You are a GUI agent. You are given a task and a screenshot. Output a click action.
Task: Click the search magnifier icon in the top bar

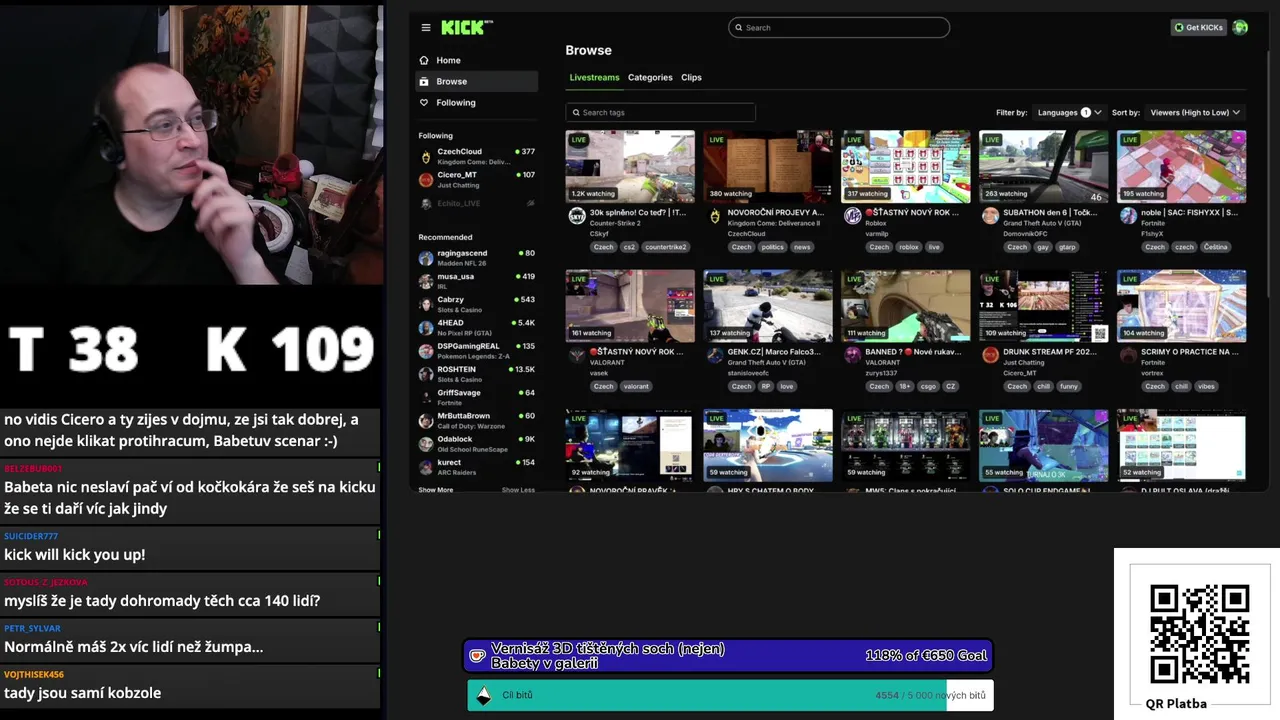pos(739,28)
